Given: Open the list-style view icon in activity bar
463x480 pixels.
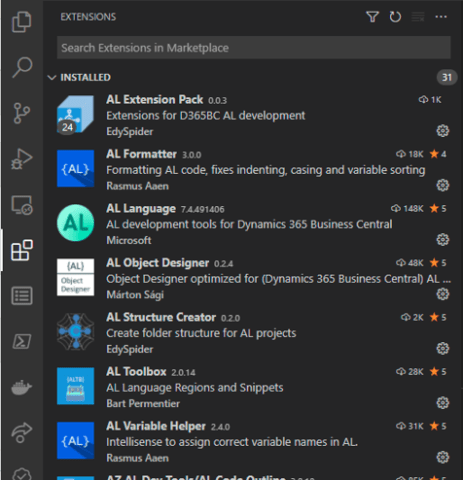Looking at the screenshot, I should [22, 296].
